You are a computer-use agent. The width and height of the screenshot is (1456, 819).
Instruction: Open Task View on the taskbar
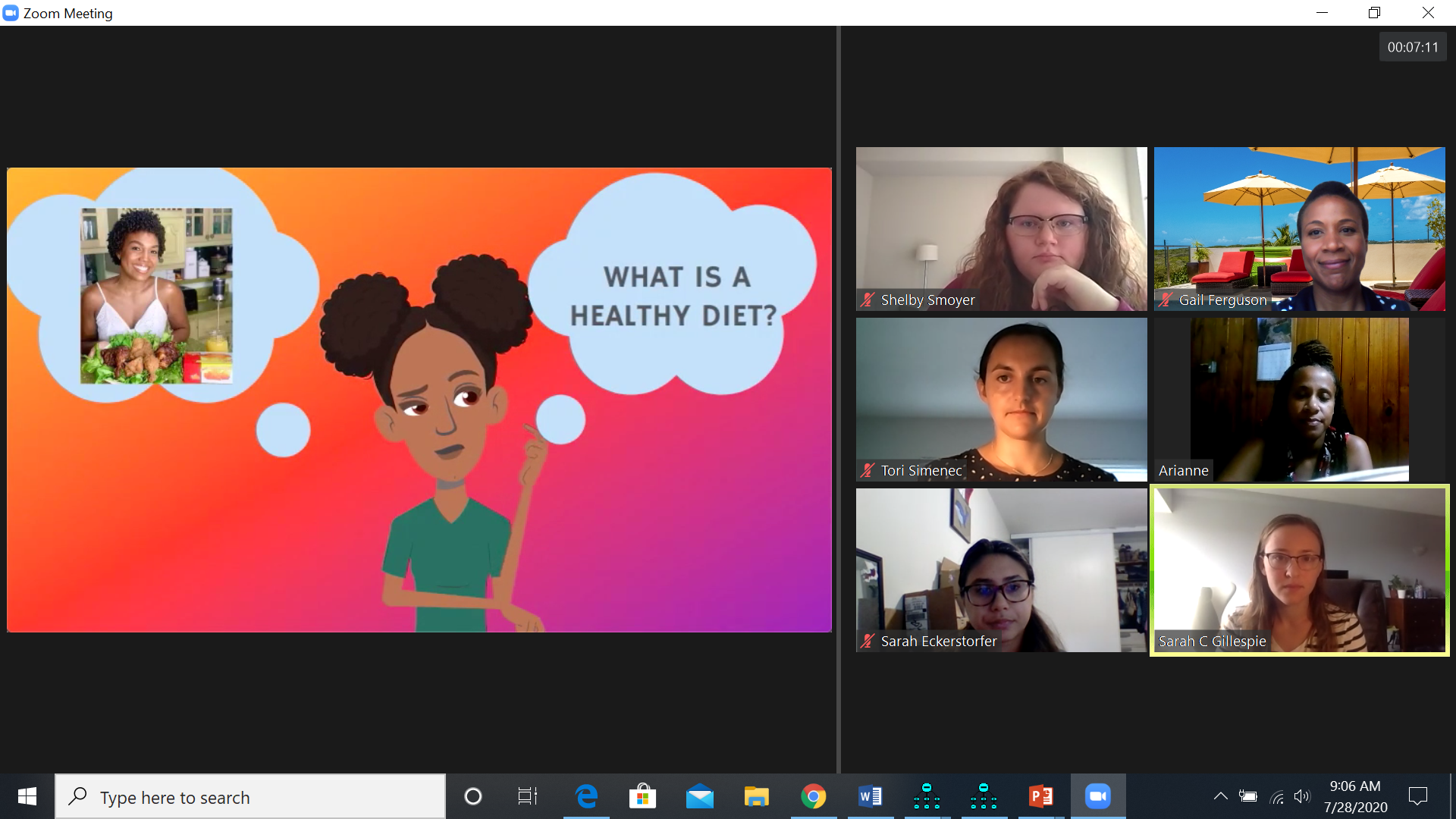coord(527,796)
